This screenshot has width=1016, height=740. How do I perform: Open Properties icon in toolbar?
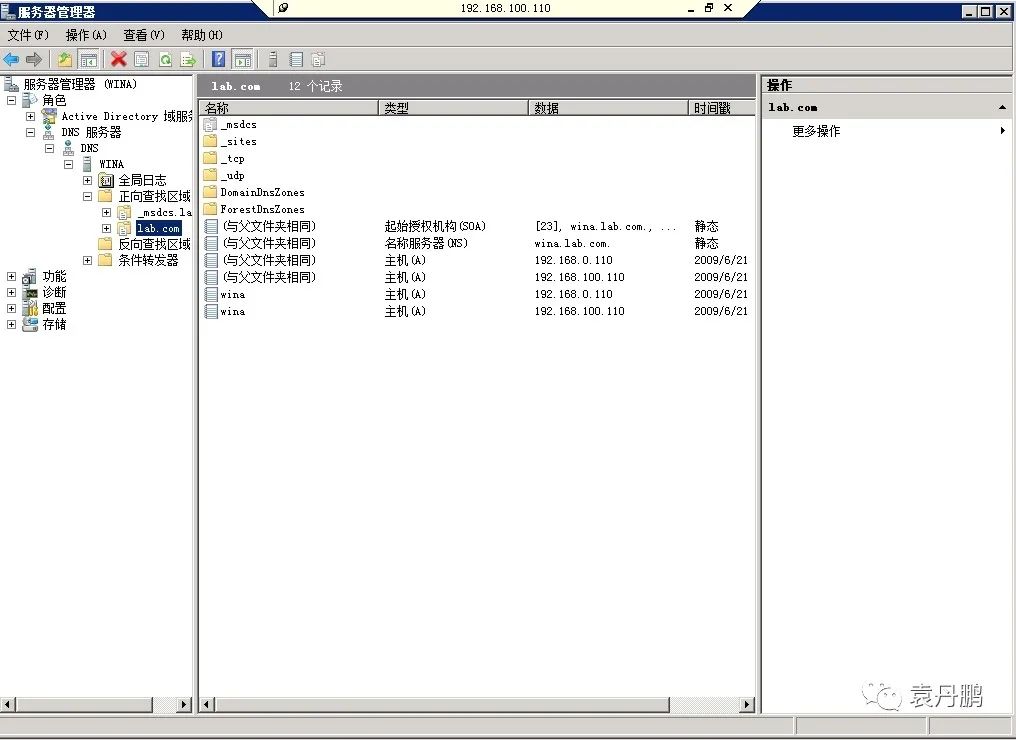point(141,60)
